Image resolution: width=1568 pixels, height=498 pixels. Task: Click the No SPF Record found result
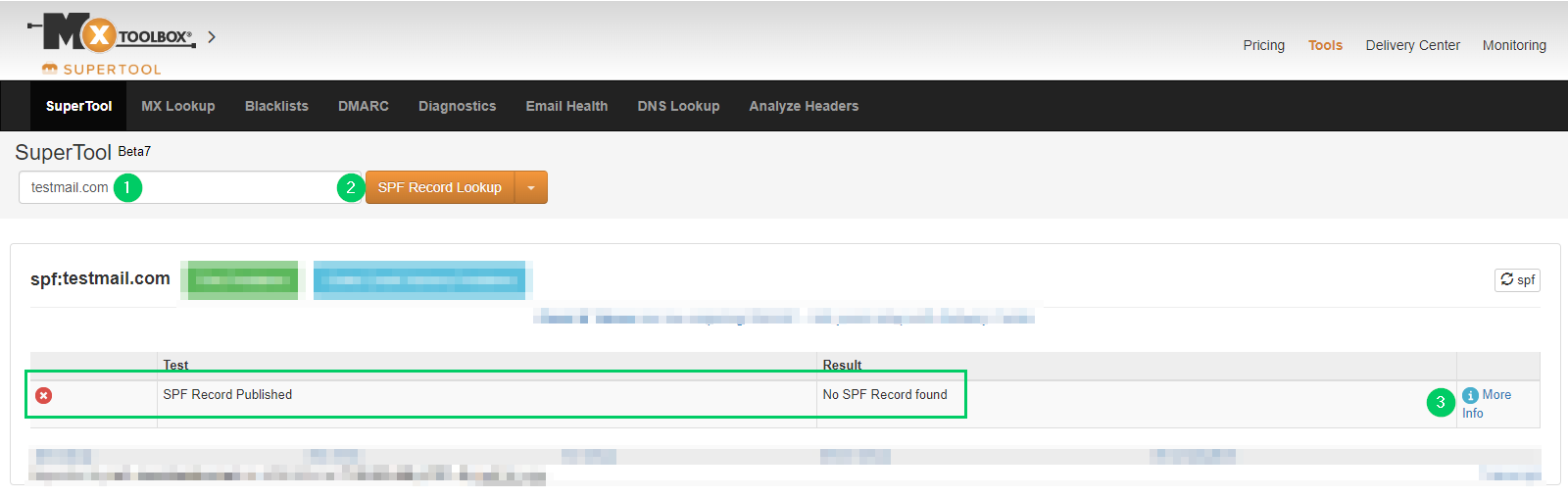click(x=885, y=394)
